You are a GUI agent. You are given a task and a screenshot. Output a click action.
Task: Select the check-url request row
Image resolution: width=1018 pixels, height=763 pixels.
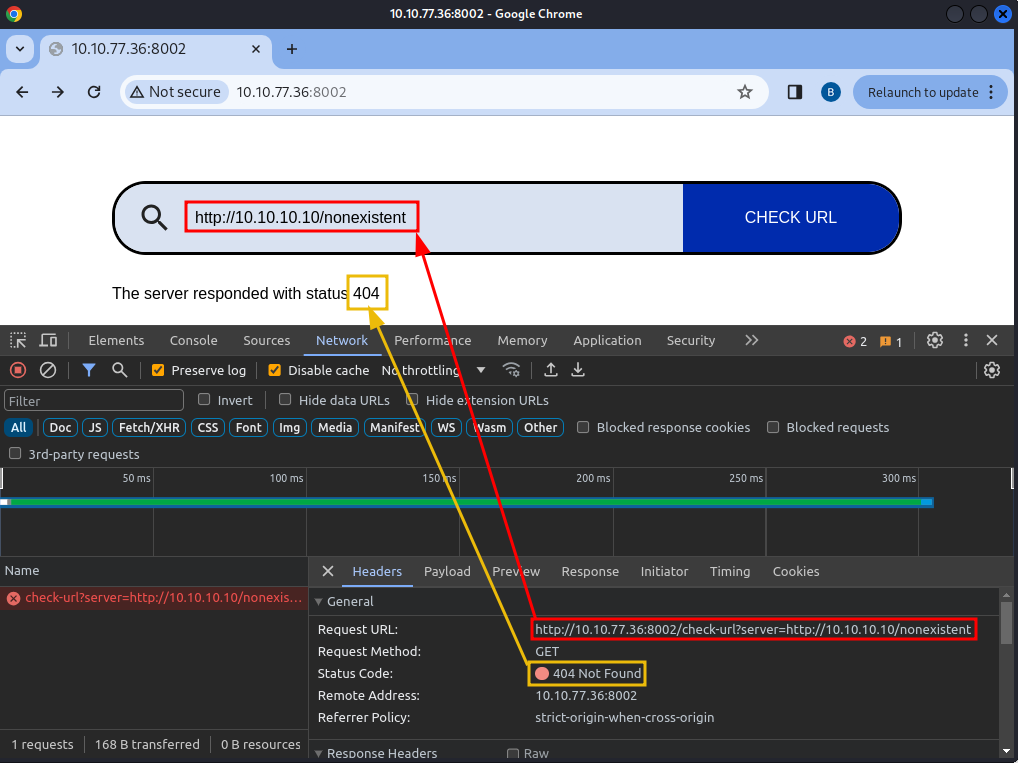(154, 598)
